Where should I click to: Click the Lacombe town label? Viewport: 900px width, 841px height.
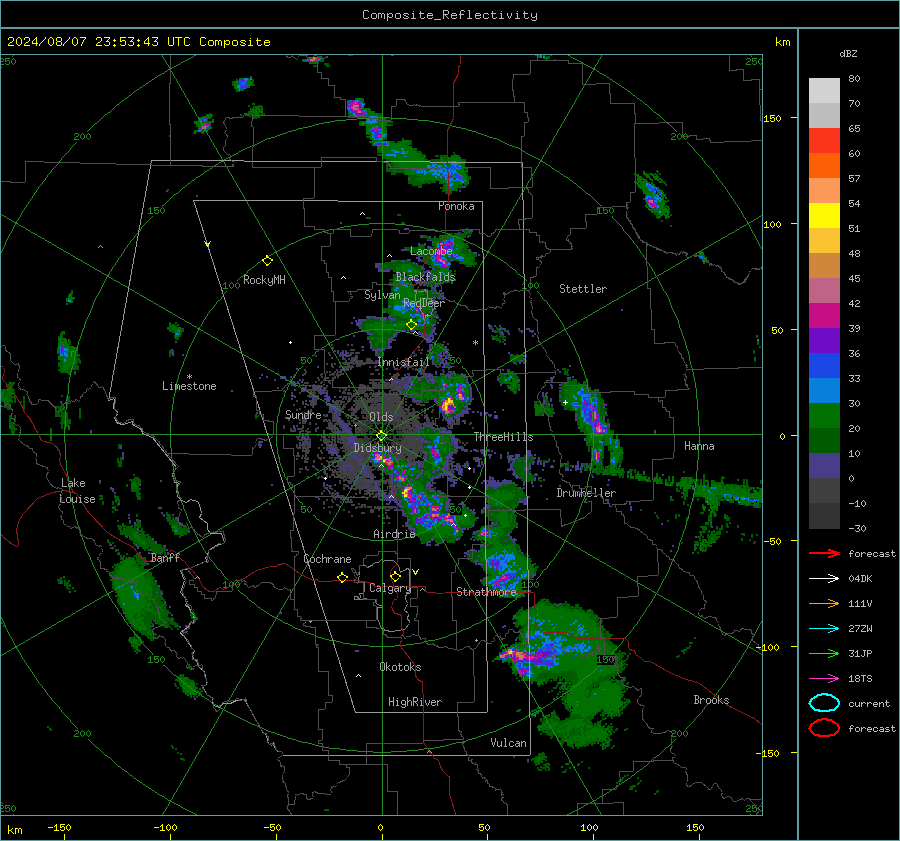pyautogui.click(x=431, y=251)
